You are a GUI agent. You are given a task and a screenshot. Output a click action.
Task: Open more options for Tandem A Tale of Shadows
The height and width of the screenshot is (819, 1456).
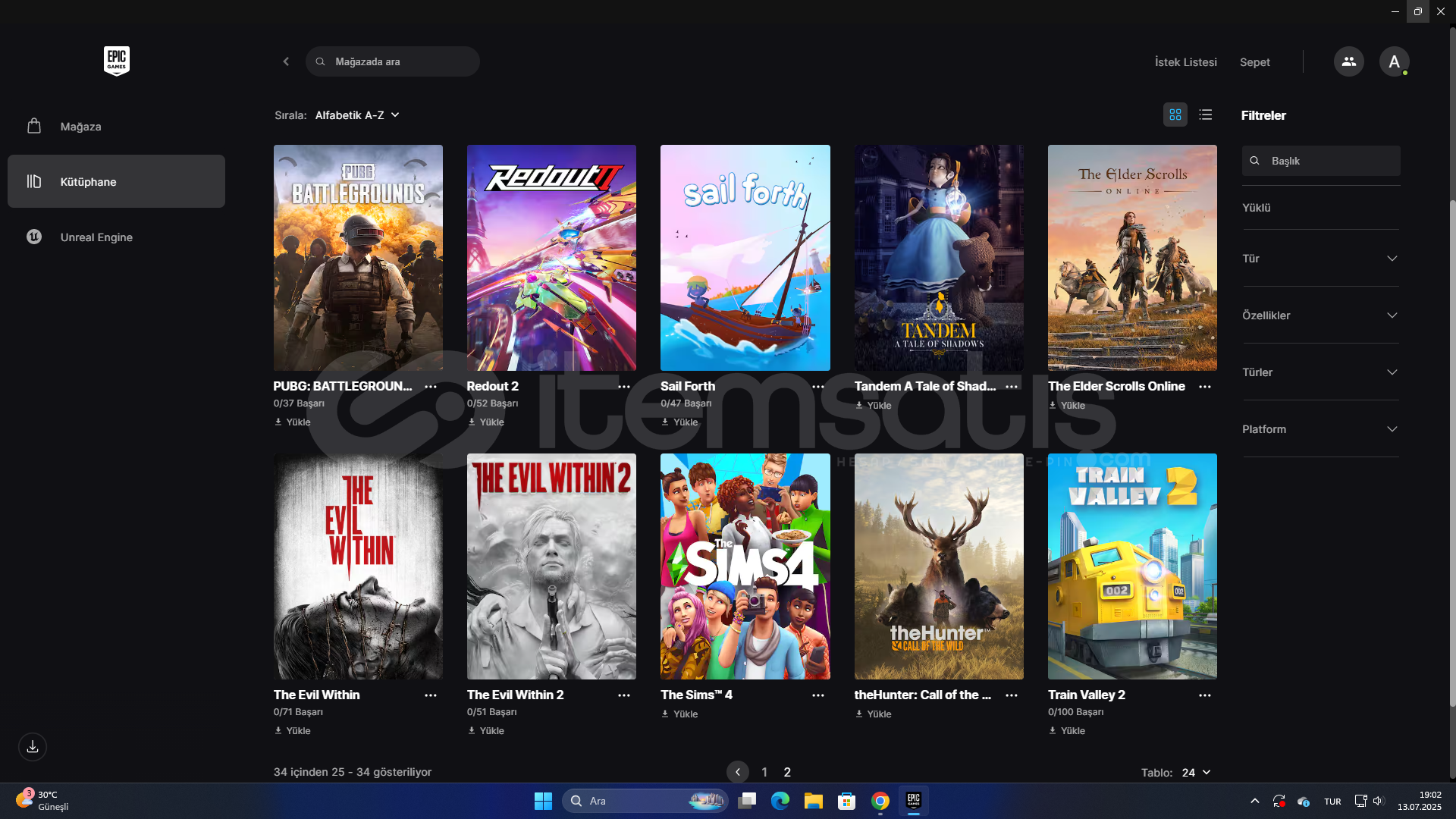pyautogui.click(x=1012, y=387)
